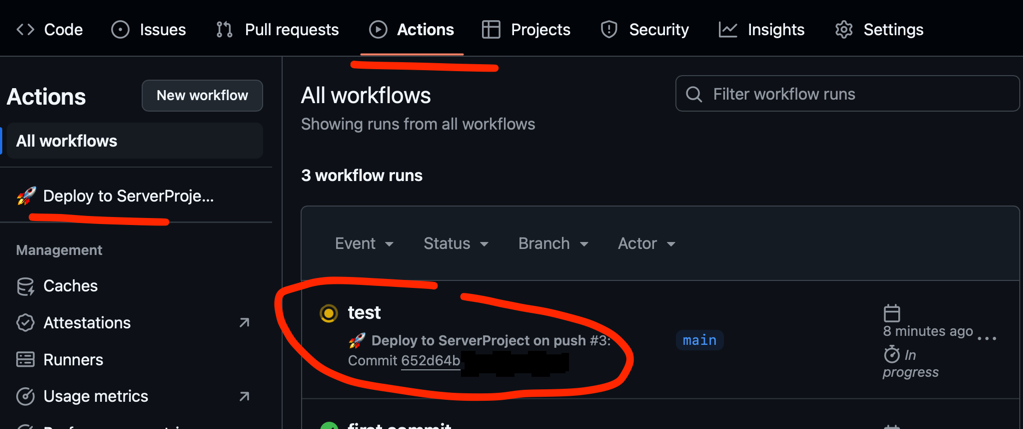1023x429 pixels.
Task: Switch to the Issues tab
Action: [149, 30]
